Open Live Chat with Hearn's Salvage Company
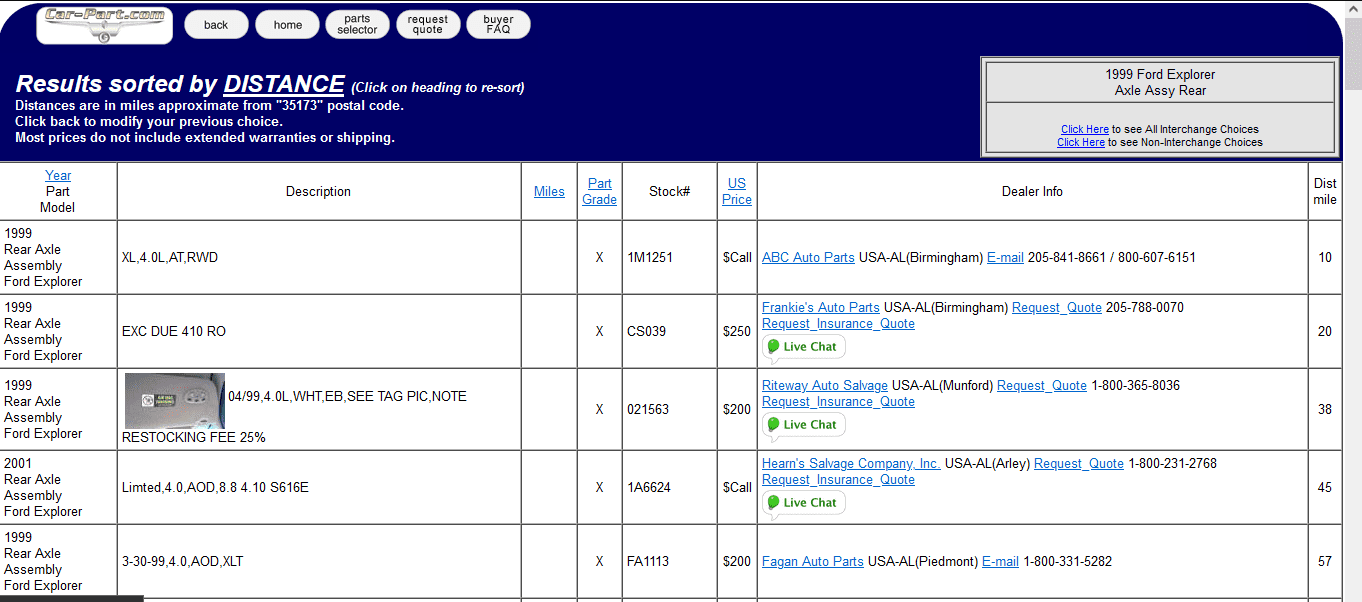Screen dimensions: 1362x602 click(804, 503)
